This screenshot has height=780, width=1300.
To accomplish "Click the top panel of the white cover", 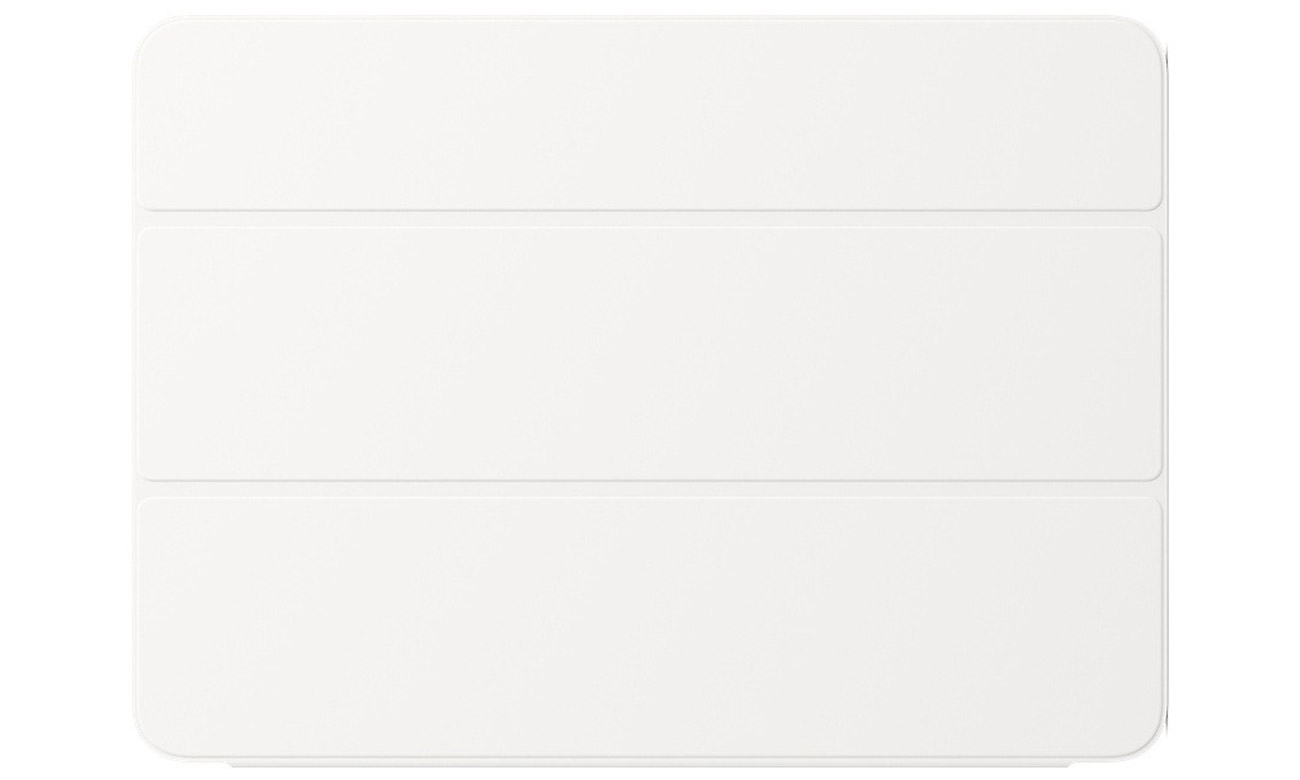I will pos(649,113).
